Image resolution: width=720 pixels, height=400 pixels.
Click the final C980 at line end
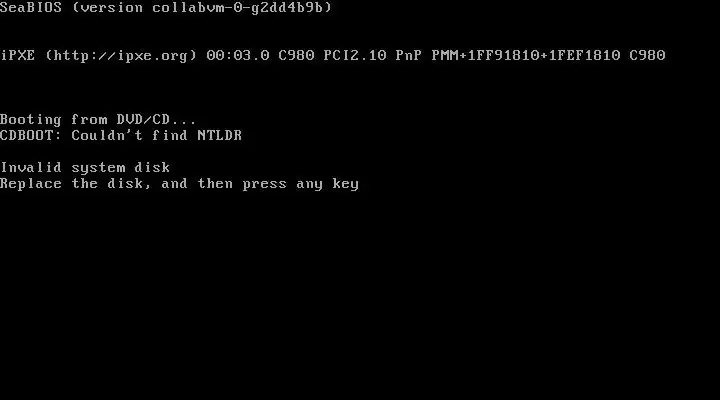[x=647, y=56]
